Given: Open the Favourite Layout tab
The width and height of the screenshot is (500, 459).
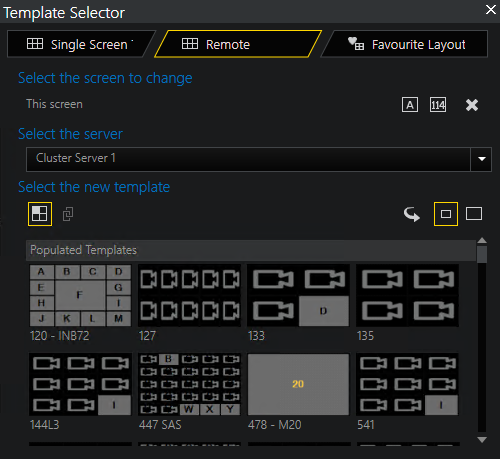Looking at the screenshot, I should click(x=404, y=44).
